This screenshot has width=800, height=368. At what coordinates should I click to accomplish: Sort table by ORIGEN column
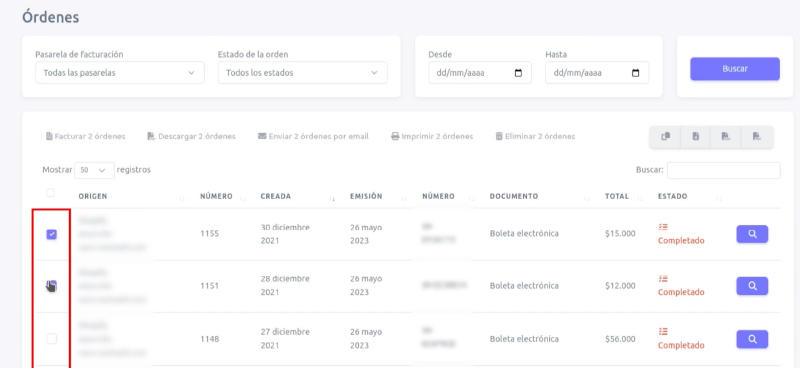(x=93, y=197)
